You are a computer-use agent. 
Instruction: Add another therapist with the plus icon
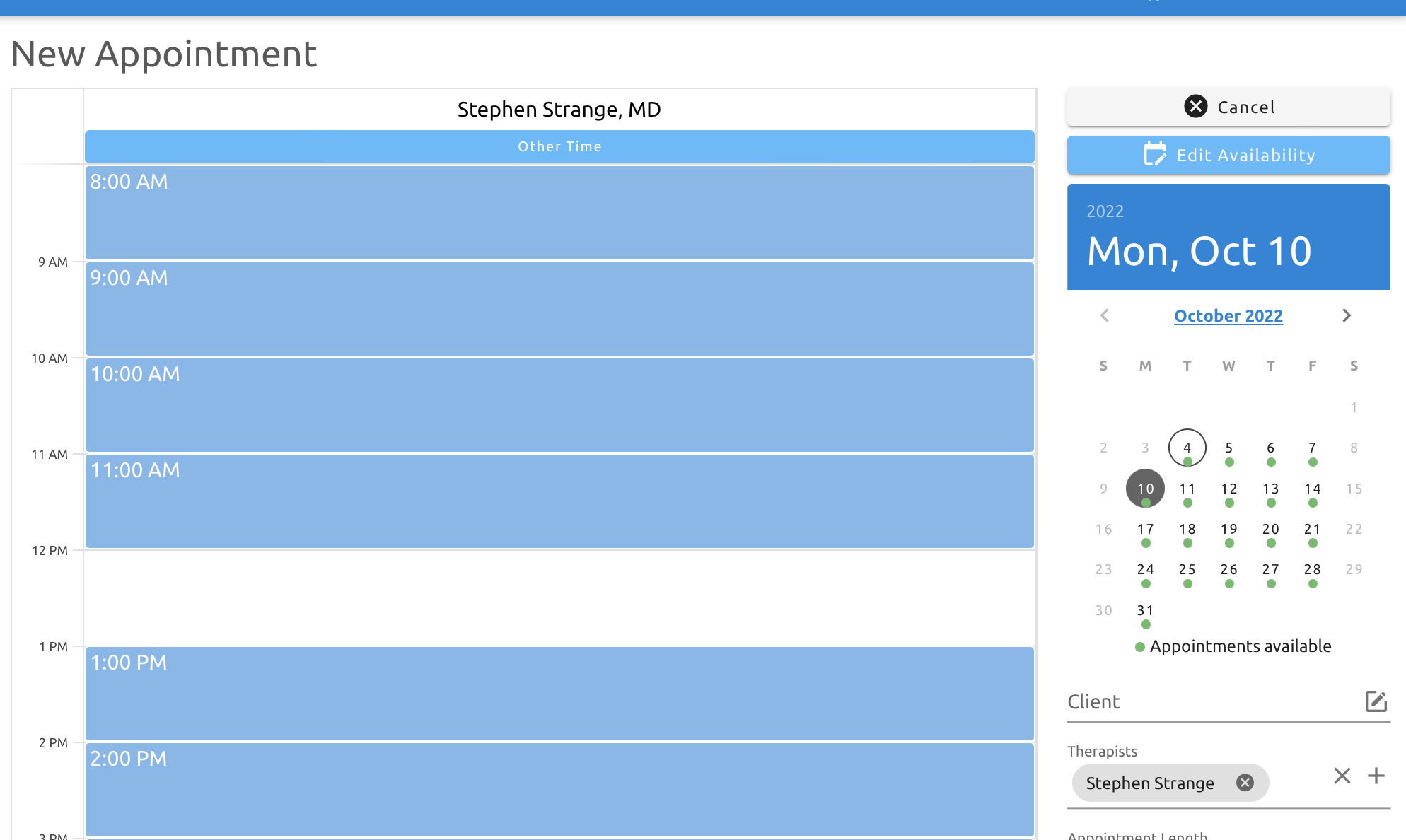pyautogui.click(x=1376, y=776)
